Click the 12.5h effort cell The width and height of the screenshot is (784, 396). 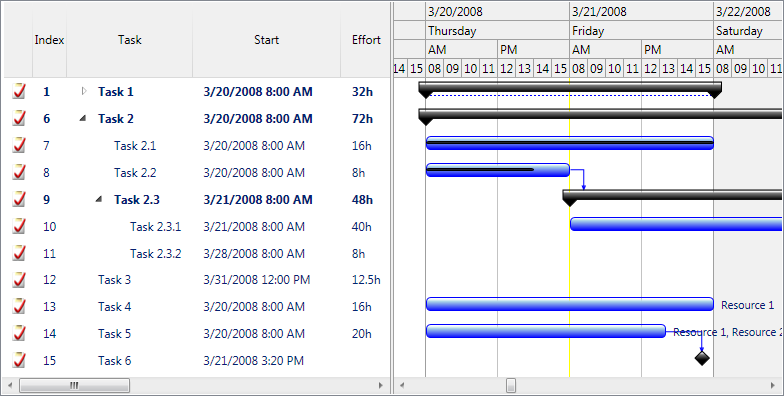(366, 280)
